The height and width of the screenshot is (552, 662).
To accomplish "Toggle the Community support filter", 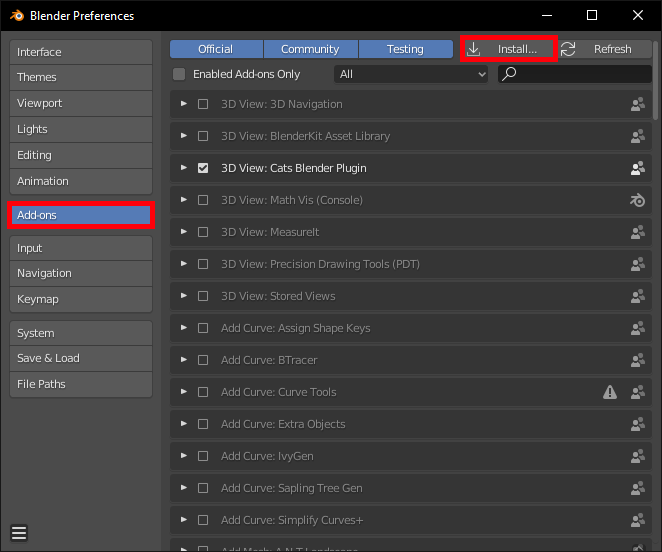I will (x=311, y=49).
